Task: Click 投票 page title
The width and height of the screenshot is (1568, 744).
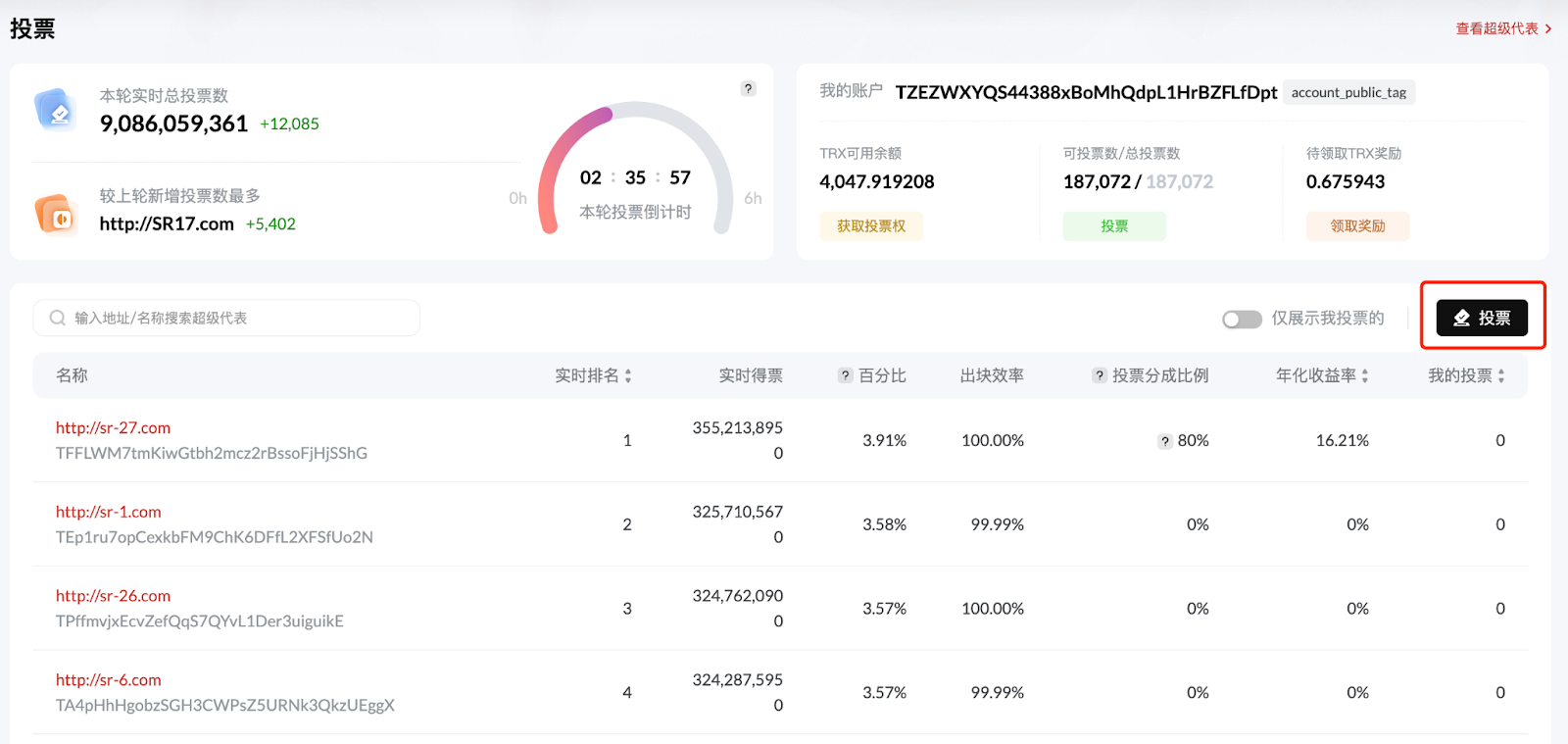Action: pos(32,28)
